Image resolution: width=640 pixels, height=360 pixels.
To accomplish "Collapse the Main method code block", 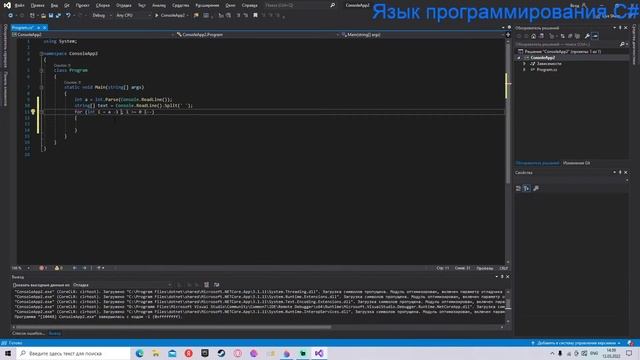I will [x=41, y=87].
